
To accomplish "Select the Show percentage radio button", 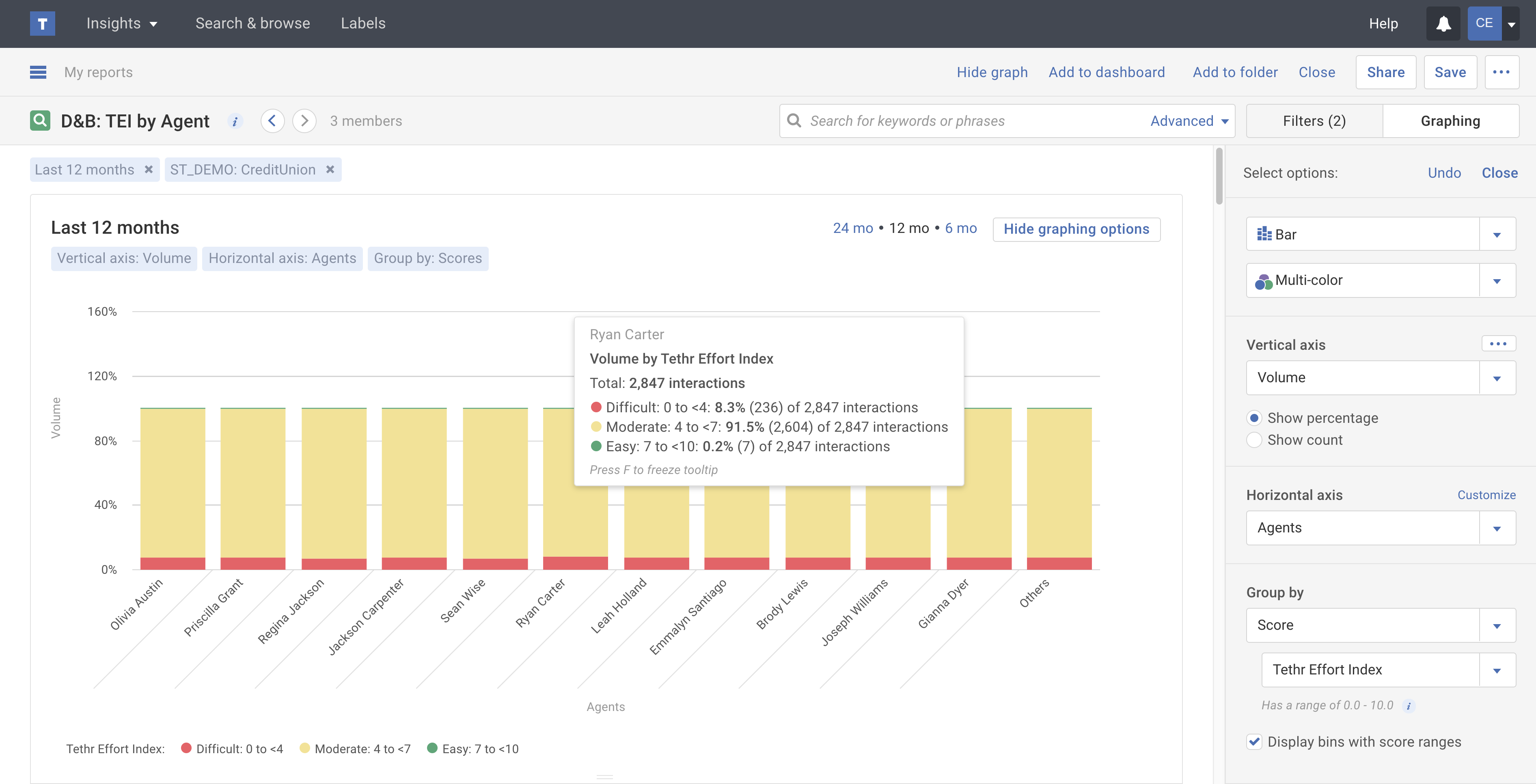I will click(1254, 418).
